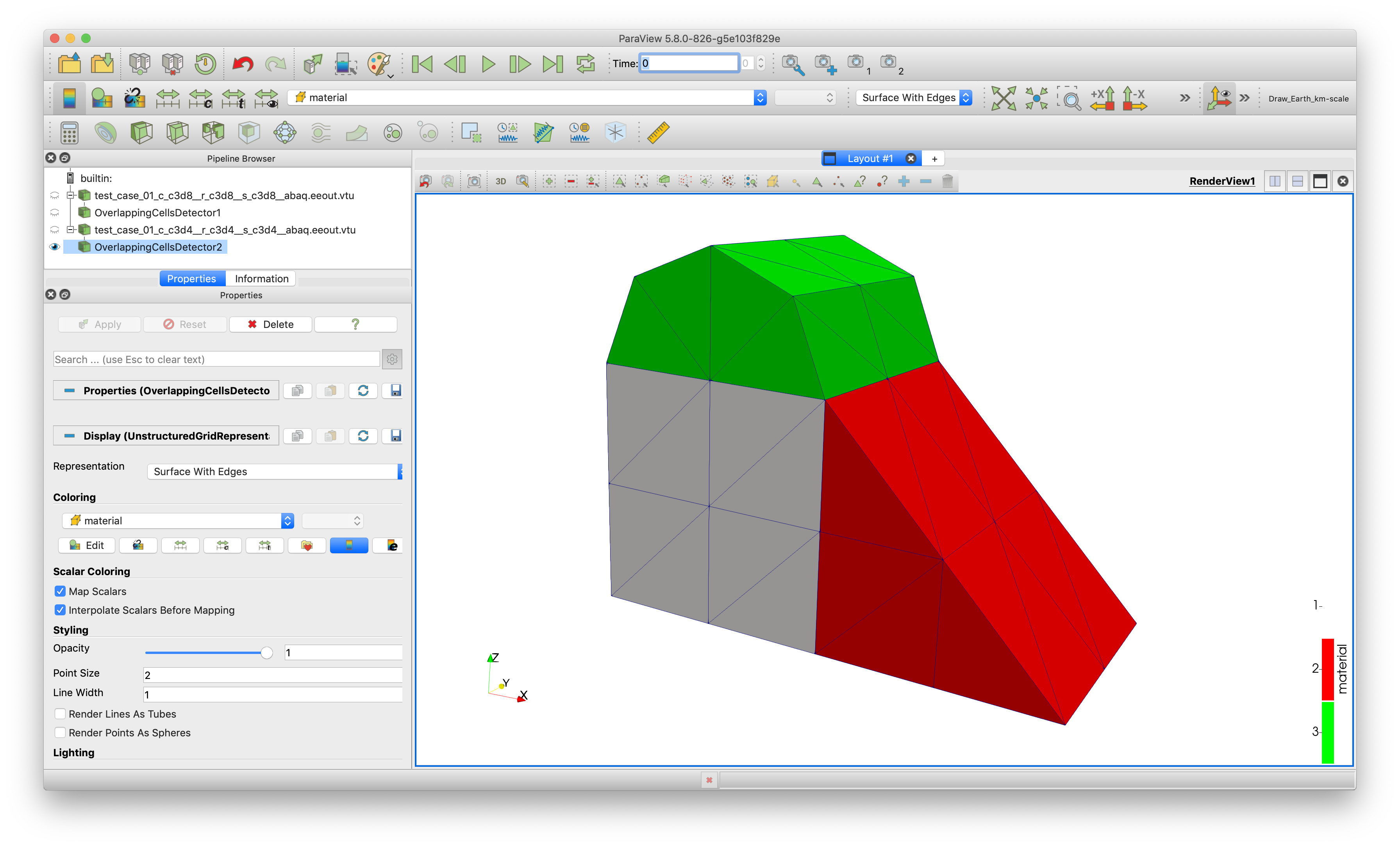Toggle color legend visibility icon
The width and height of the screenshot is (1400, 848).
click(x=69, y=98)
